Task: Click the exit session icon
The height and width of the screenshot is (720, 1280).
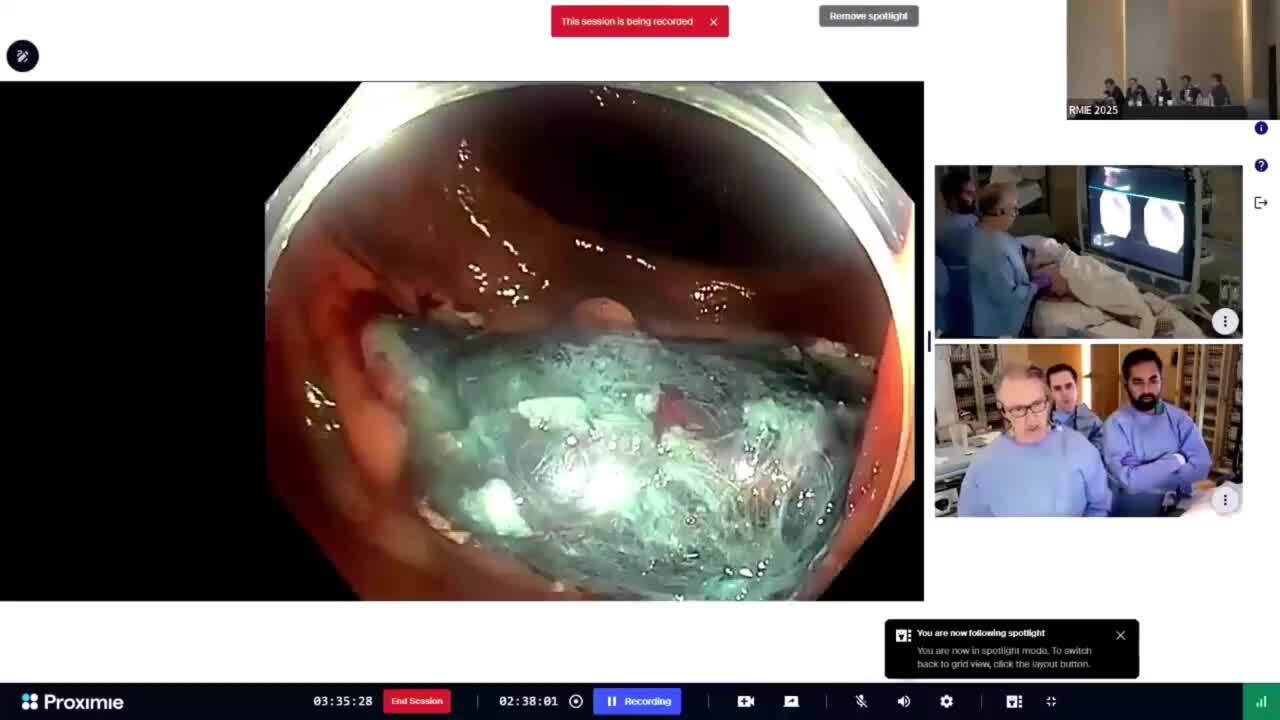Action: point(1261,203)
